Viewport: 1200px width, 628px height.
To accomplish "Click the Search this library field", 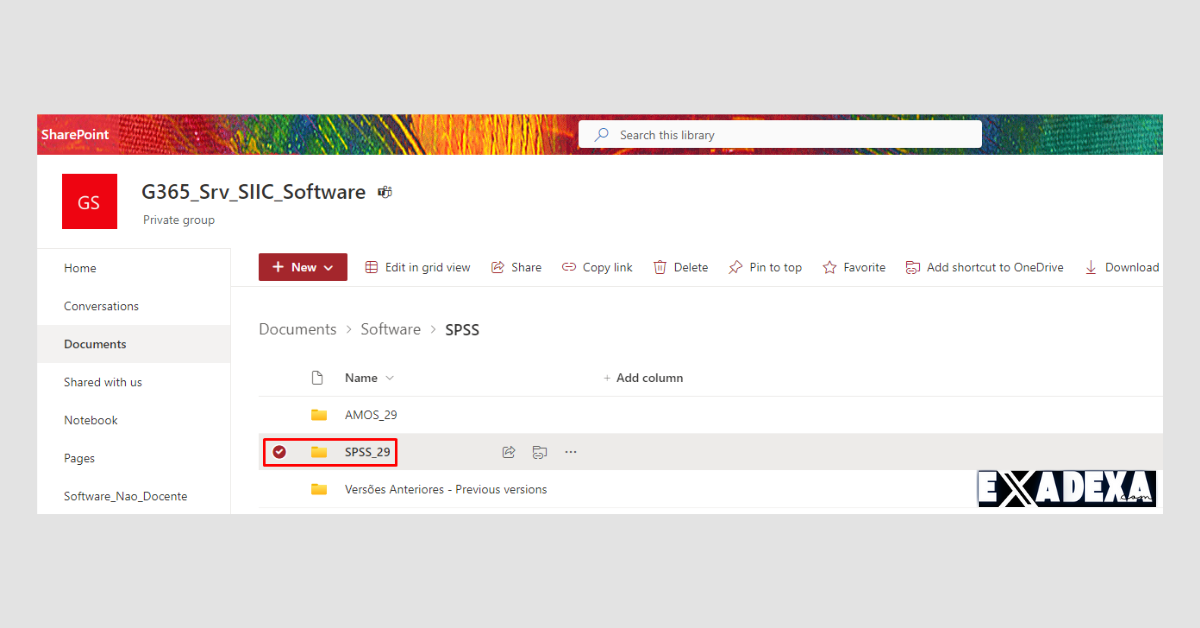I will coord(780,135).
